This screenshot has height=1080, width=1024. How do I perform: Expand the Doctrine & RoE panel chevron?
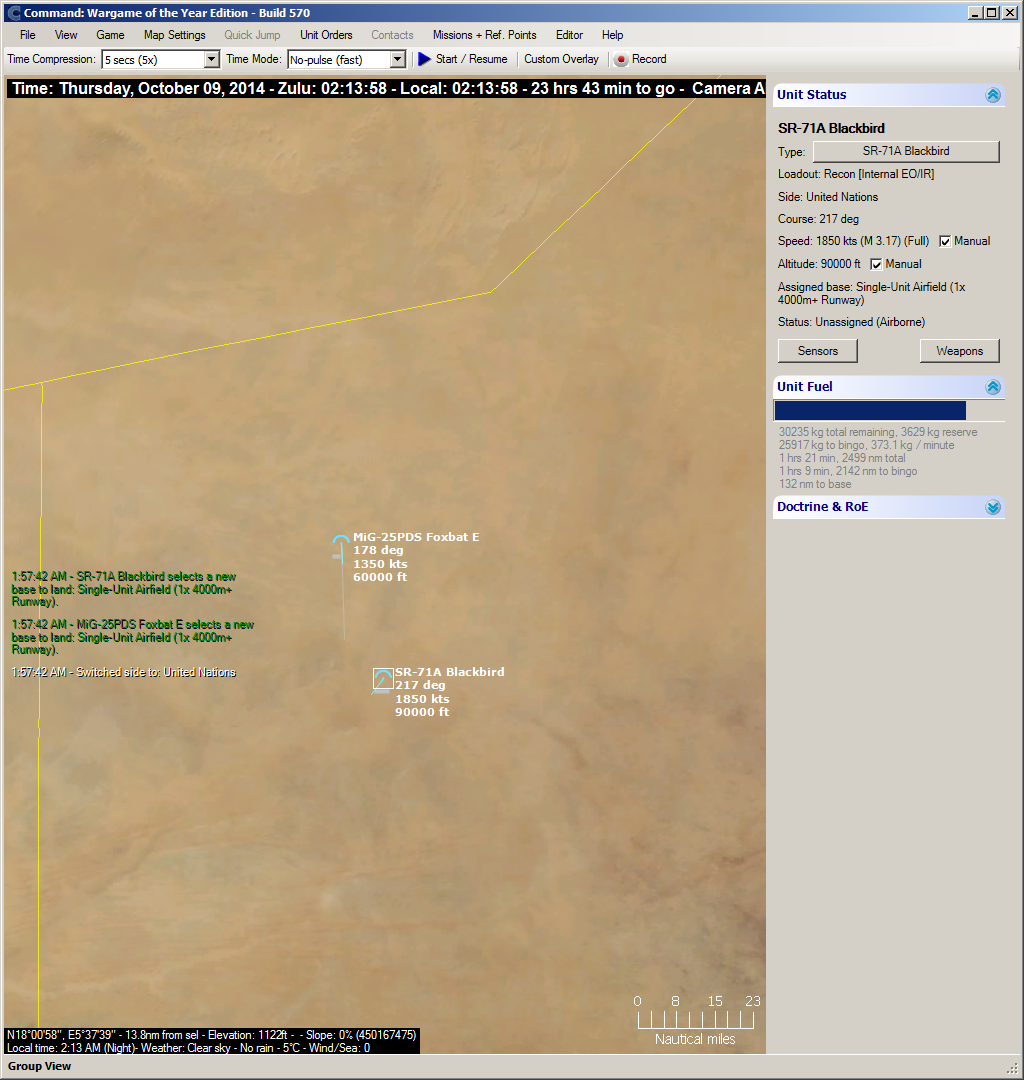[993, 508]
